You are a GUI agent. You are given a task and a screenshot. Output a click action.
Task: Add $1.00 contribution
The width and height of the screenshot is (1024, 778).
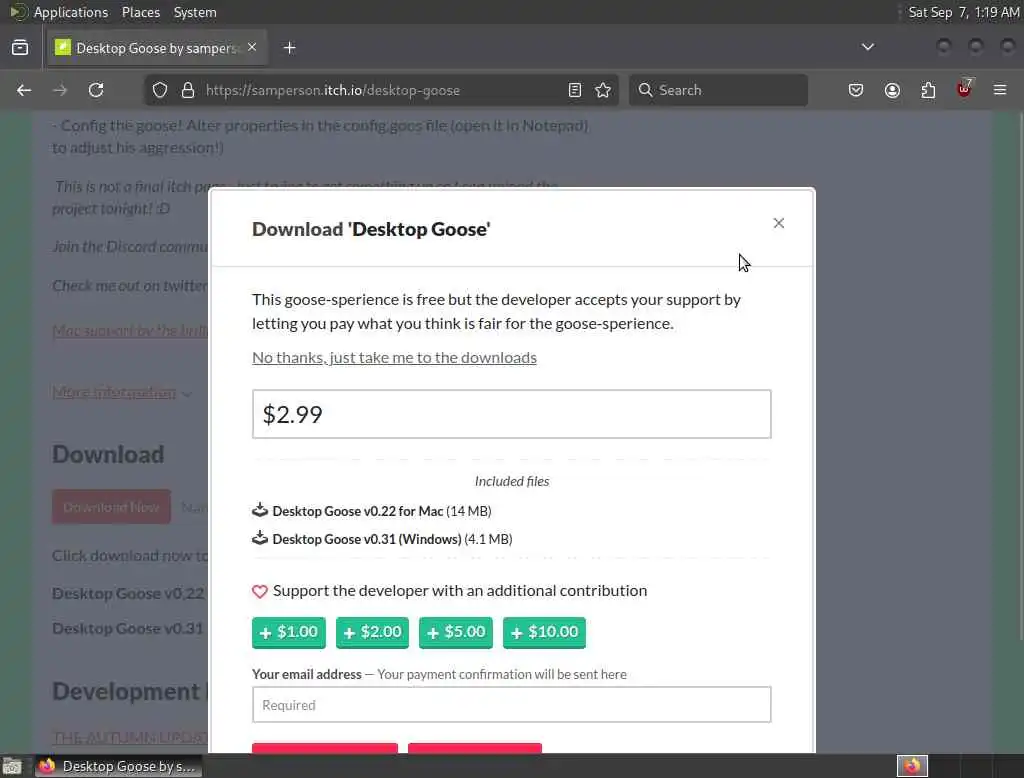(x=289, y=632)
